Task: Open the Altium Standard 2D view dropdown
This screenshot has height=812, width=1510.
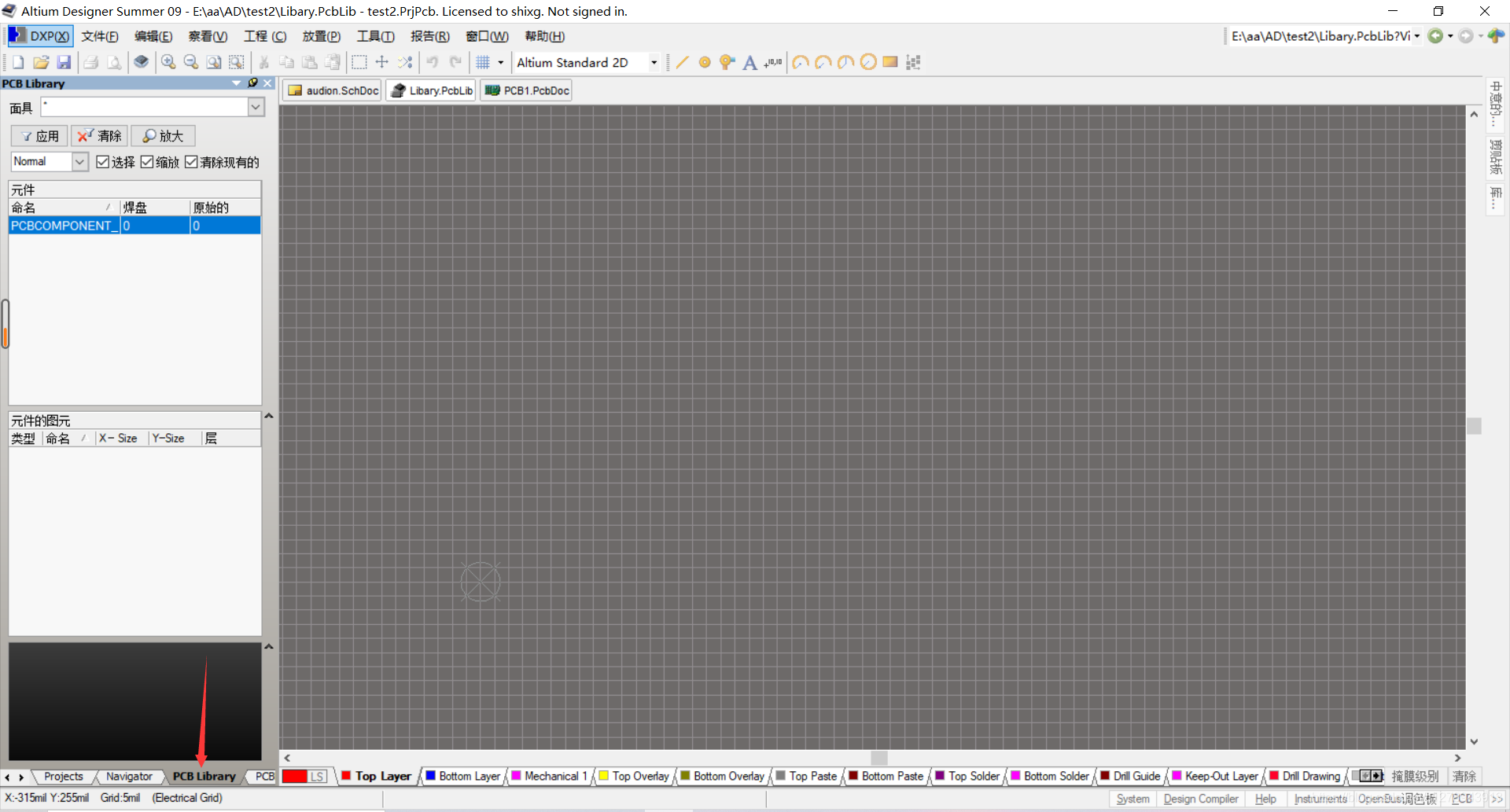Action: coord(654,63)
